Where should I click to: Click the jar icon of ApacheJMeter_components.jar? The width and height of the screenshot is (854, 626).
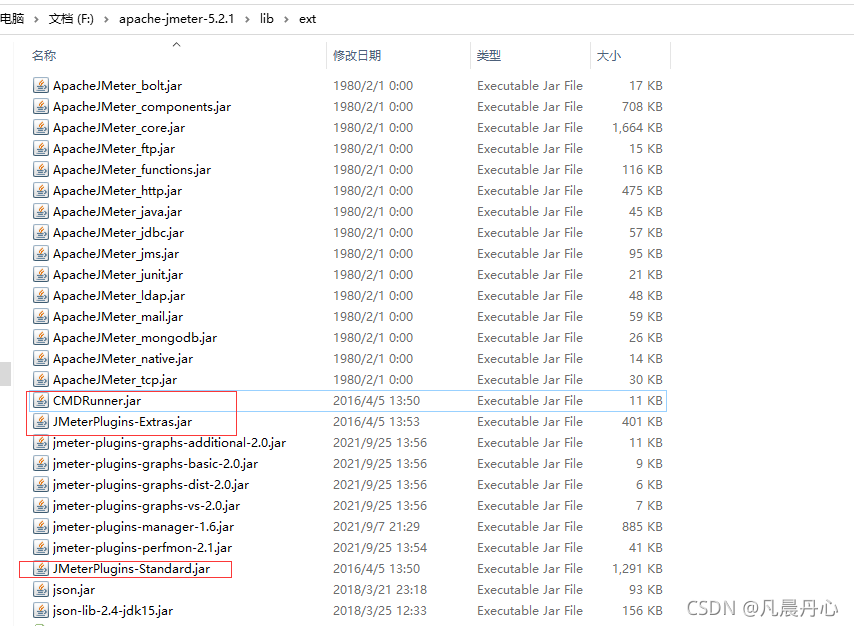click(41, 106)
